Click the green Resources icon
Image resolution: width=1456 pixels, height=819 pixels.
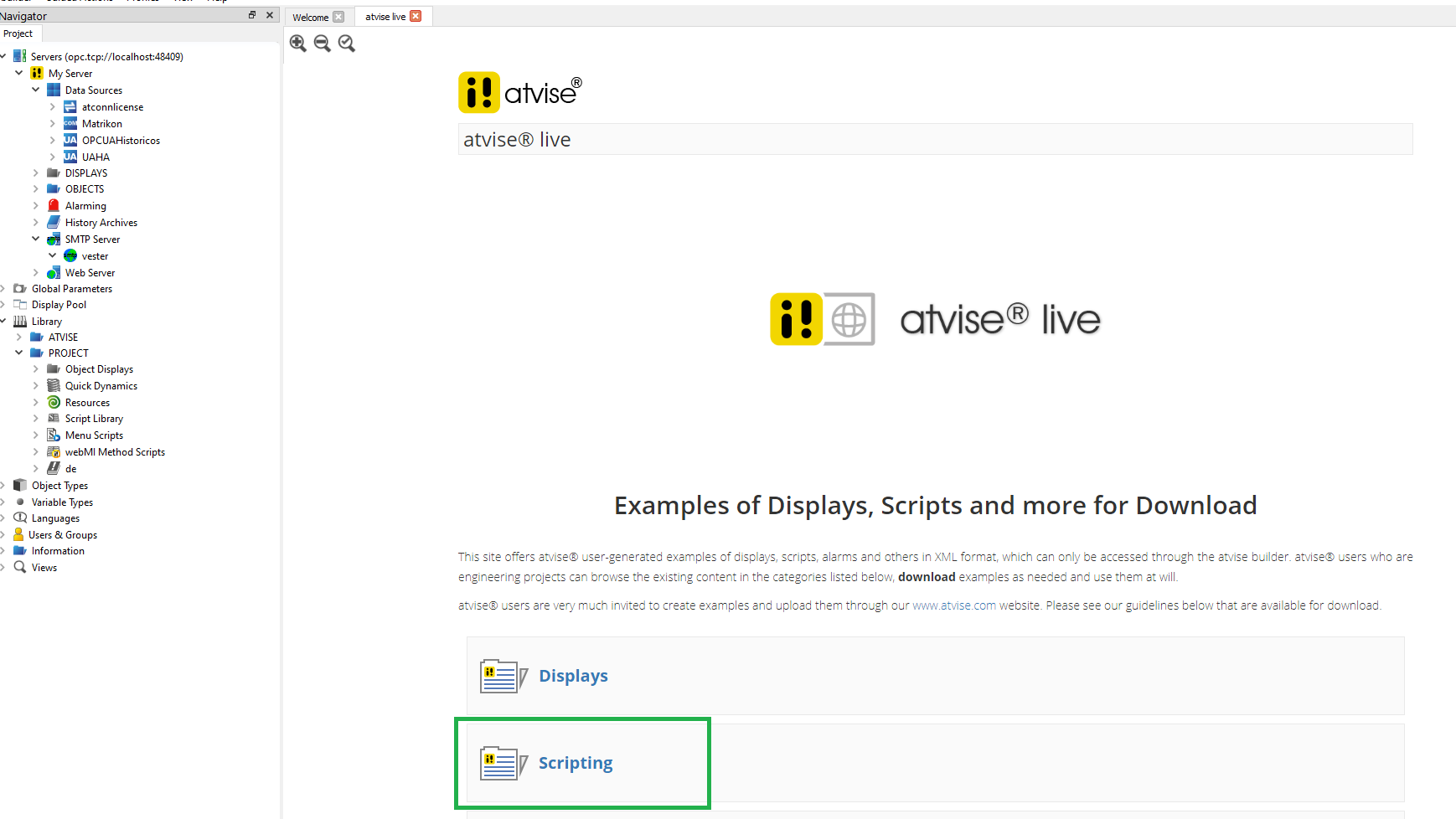tap(54, 402)
